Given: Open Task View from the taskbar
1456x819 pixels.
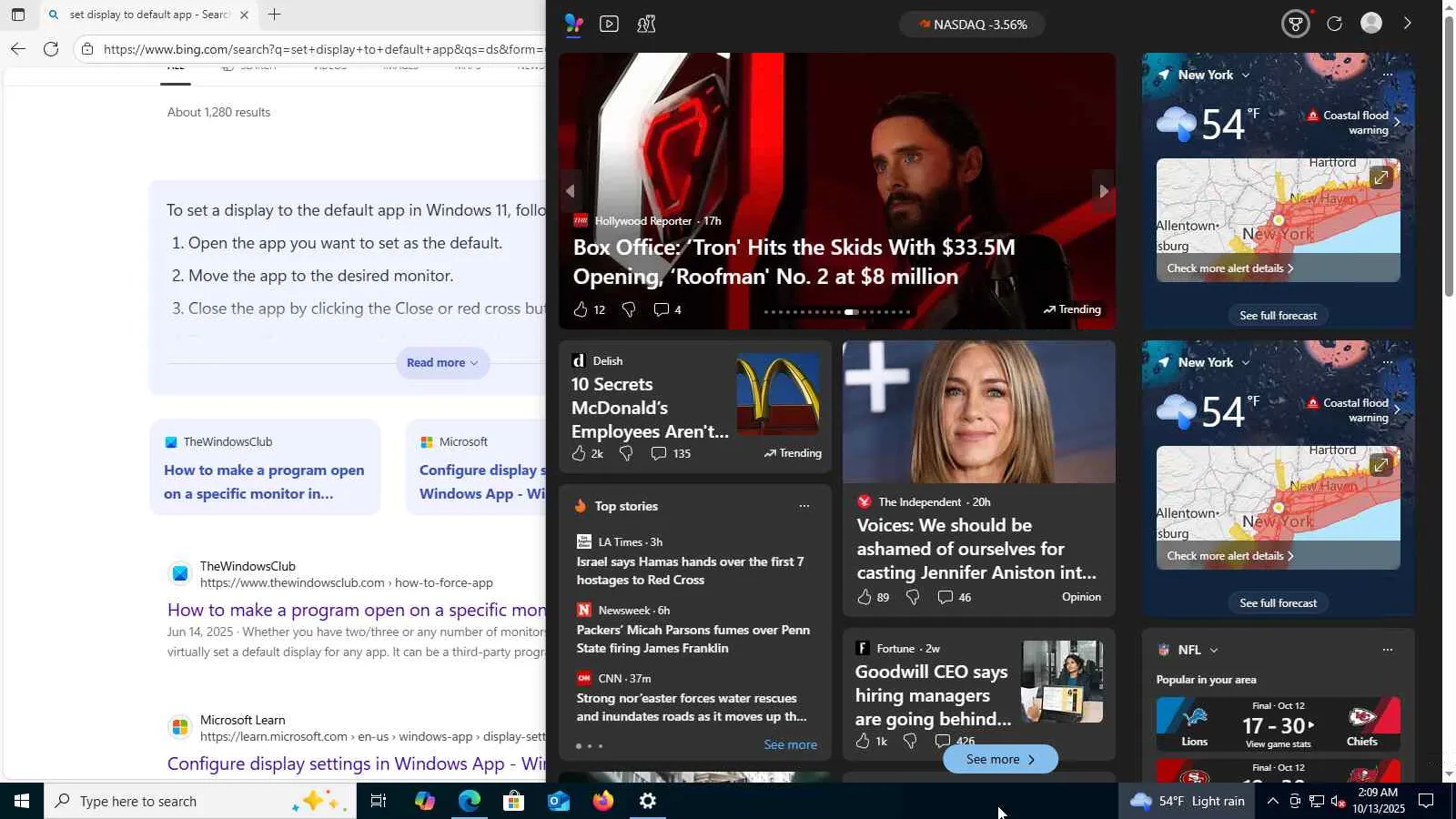Looking at the screenshot, I should pos(379,801).
